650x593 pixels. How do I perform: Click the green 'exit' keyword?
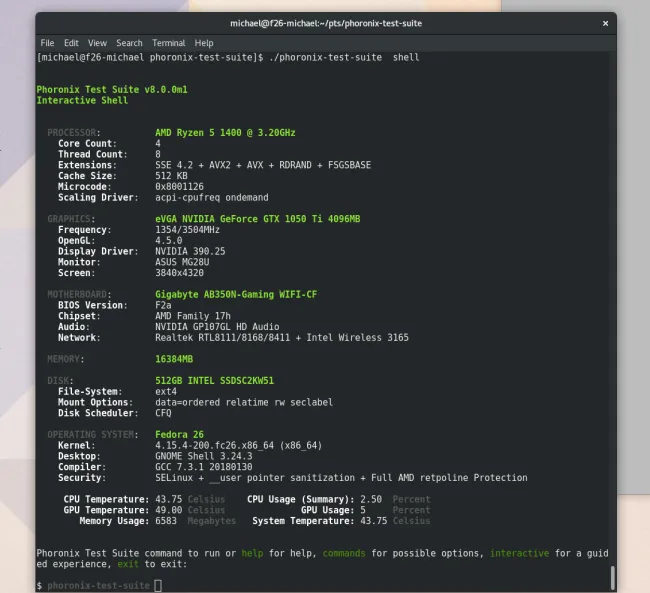point(128,564)
